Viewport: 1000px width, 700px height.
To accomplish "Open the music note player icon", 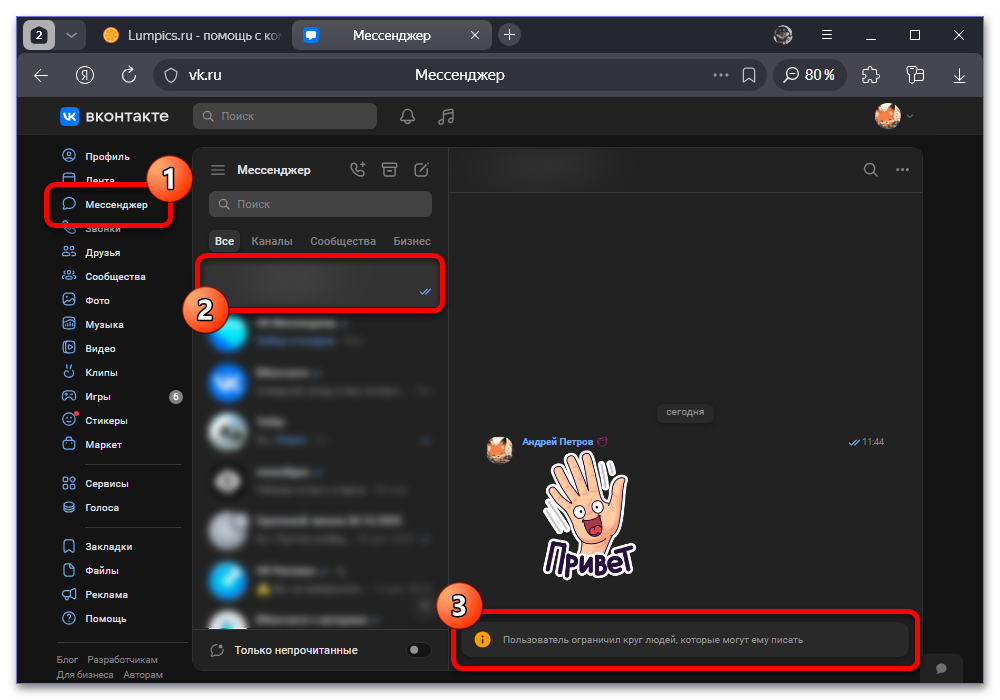I will pos(446,116).
